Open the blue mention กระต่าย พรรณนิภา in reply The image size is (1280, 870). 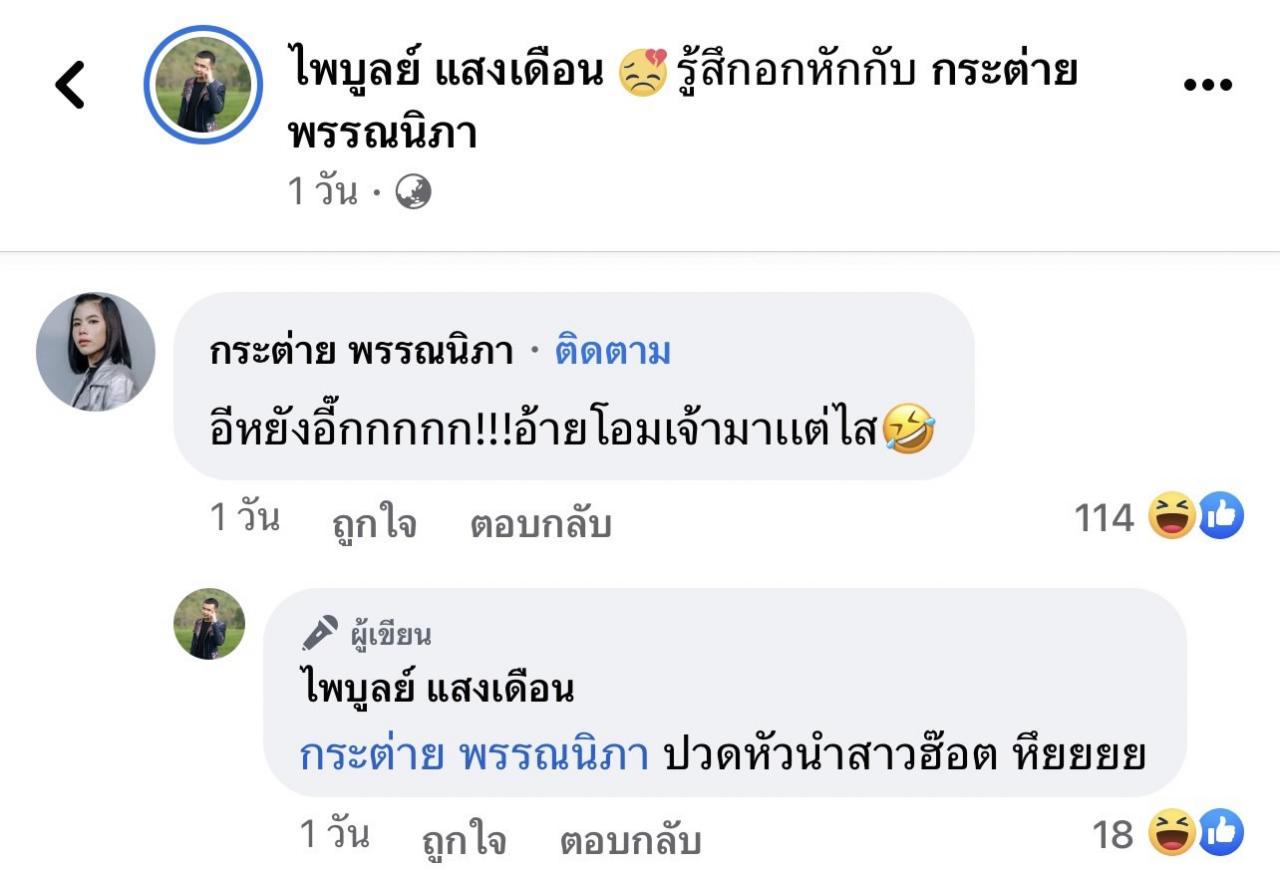click(474, 755)
